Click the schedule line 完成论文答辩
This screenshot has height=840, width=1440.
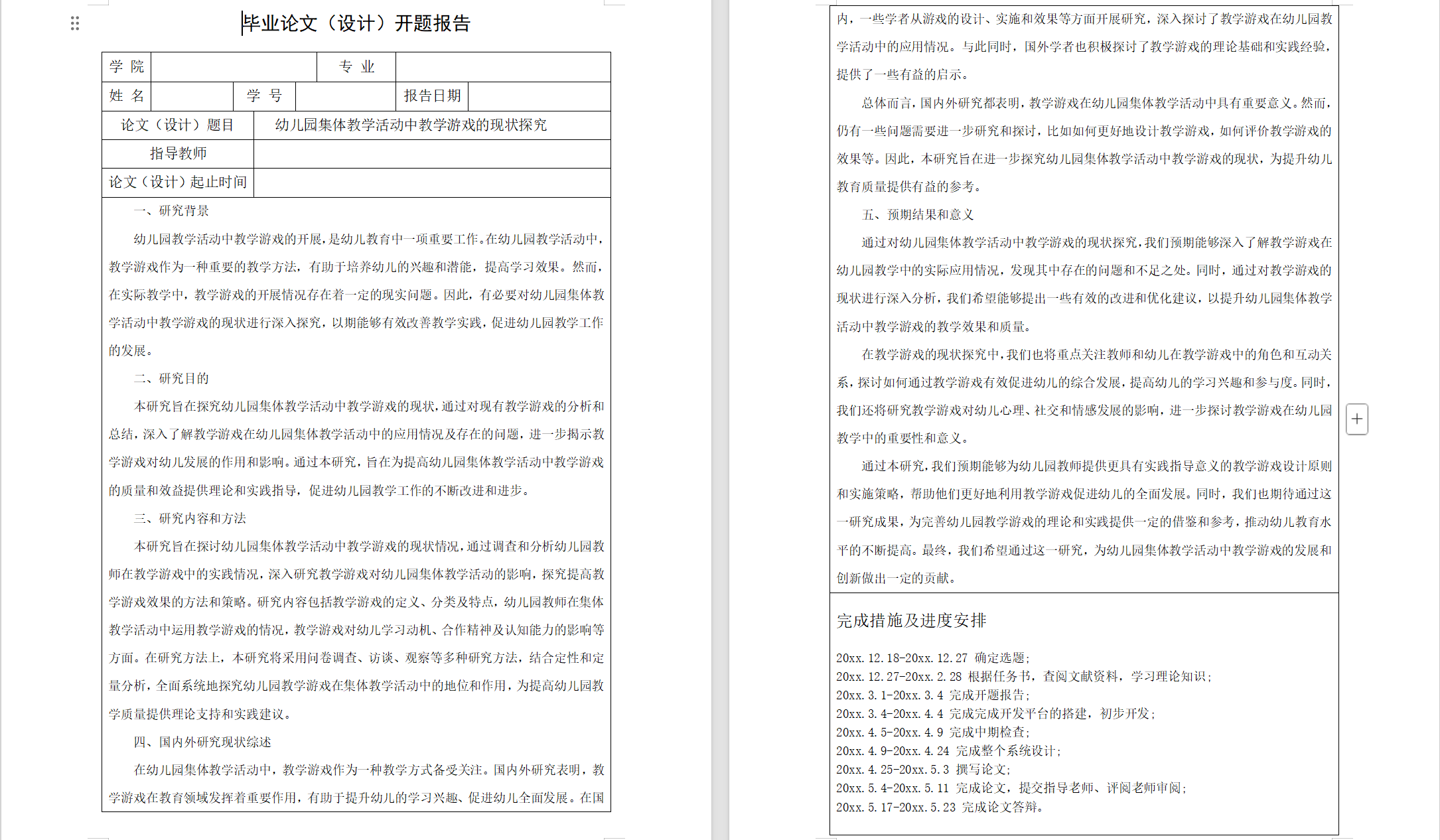(x=939, y=807)
